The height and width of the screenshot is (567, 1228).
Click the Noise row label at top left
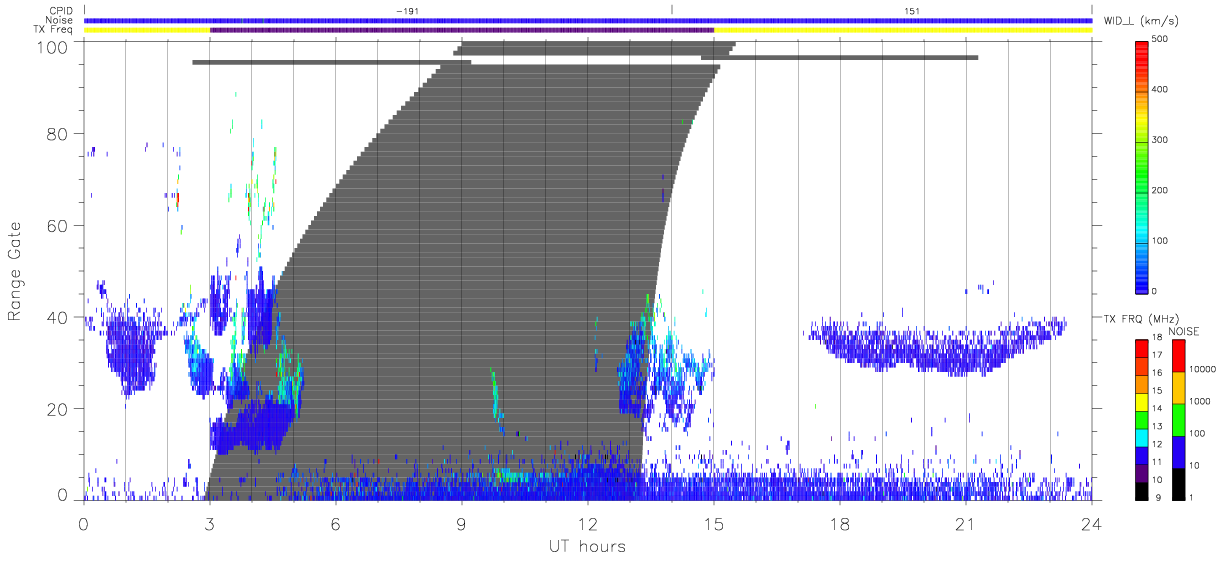[x=59, y=20]
